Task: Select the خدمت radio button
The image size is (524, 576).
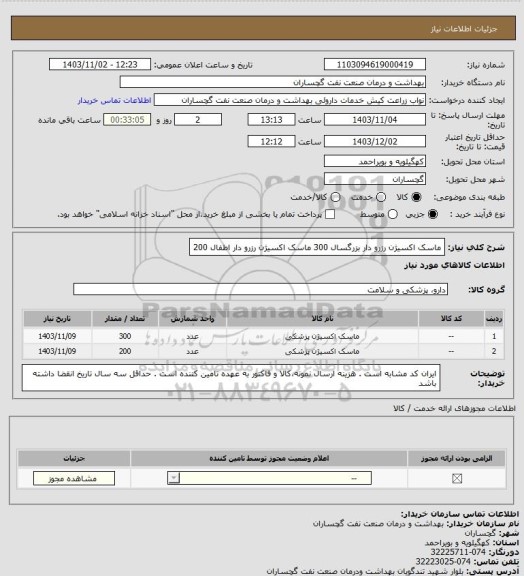Action: pyautogui.click(x=381, y=197)
